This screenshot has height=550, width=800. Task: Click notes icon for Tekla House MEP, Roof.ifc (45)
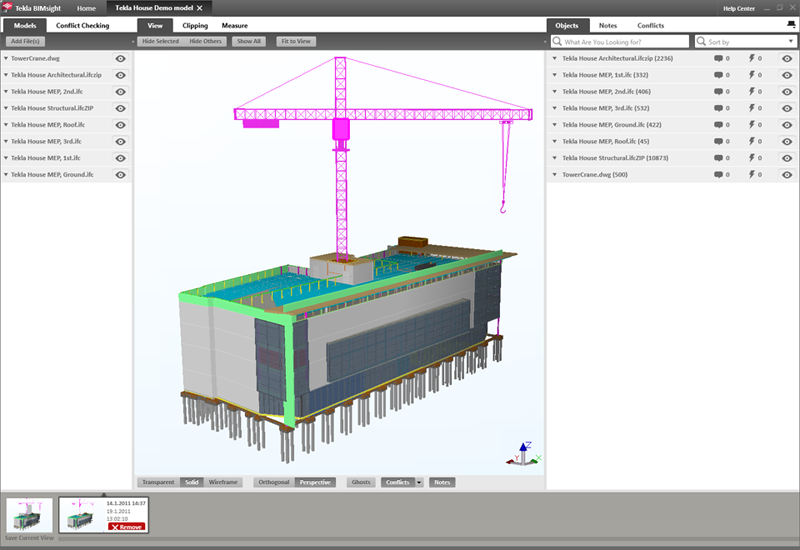718,141
